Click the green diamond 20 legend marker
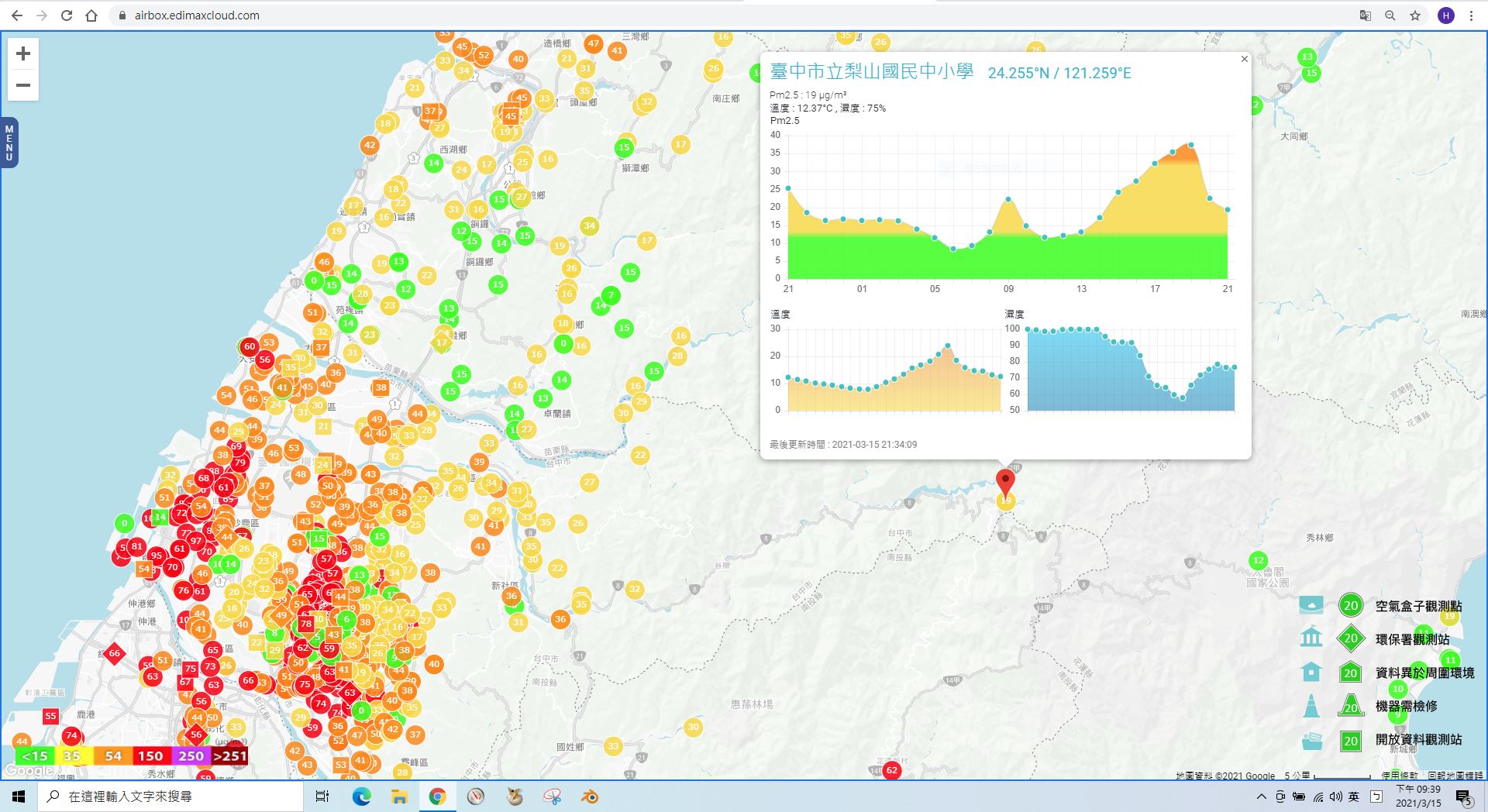 1351,639
